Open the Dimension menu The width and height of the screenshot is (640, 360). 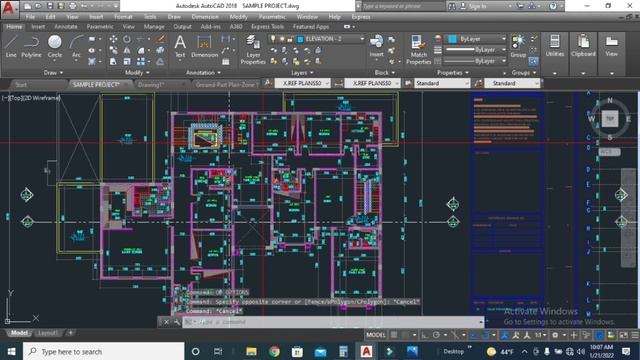pyautogui.click(x=205, y=17)
